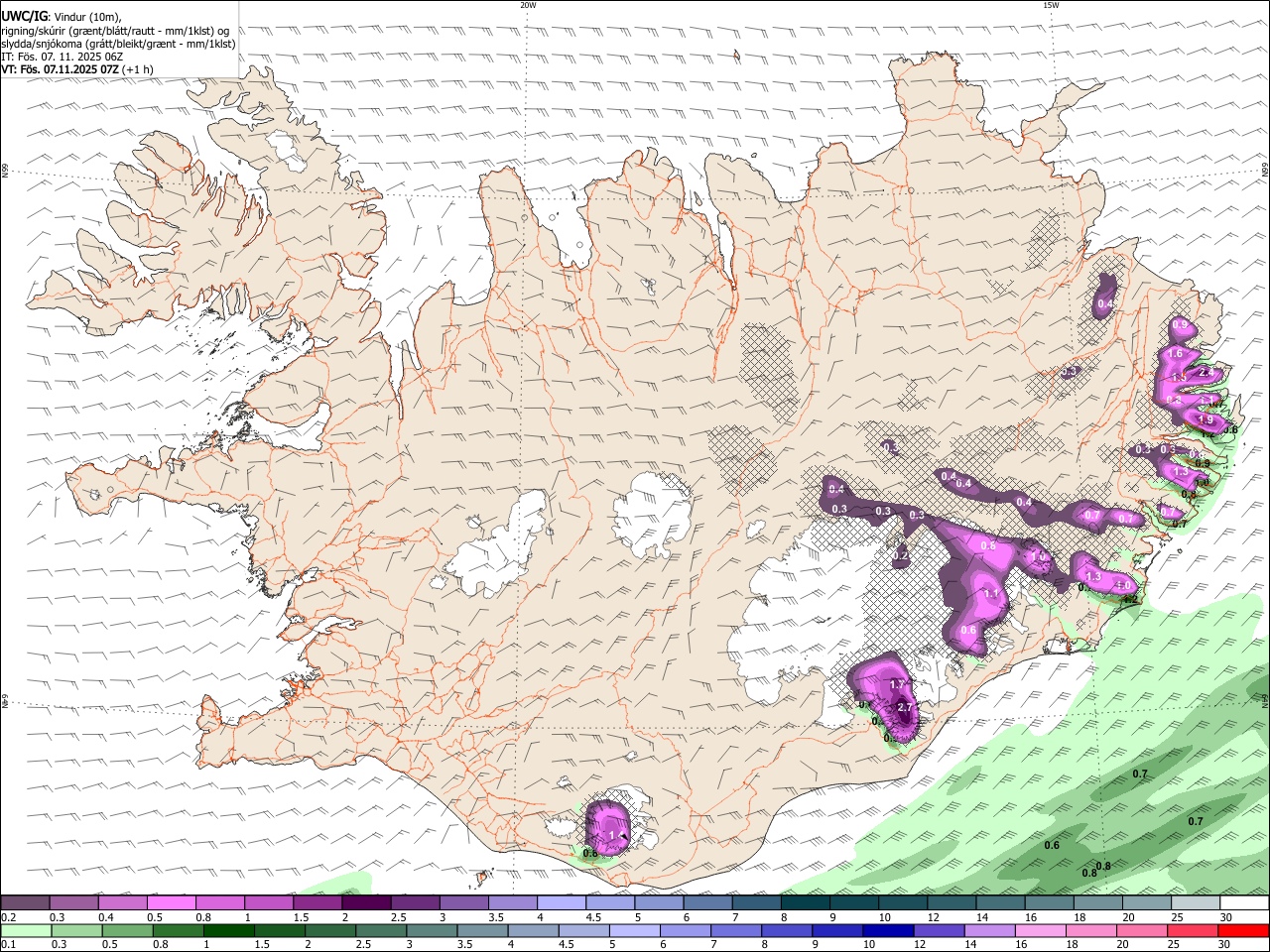Click the 'rigning/skúrir' rain legend description line
Viewport: 1270px width, 952px height.
tap(115, 31)
